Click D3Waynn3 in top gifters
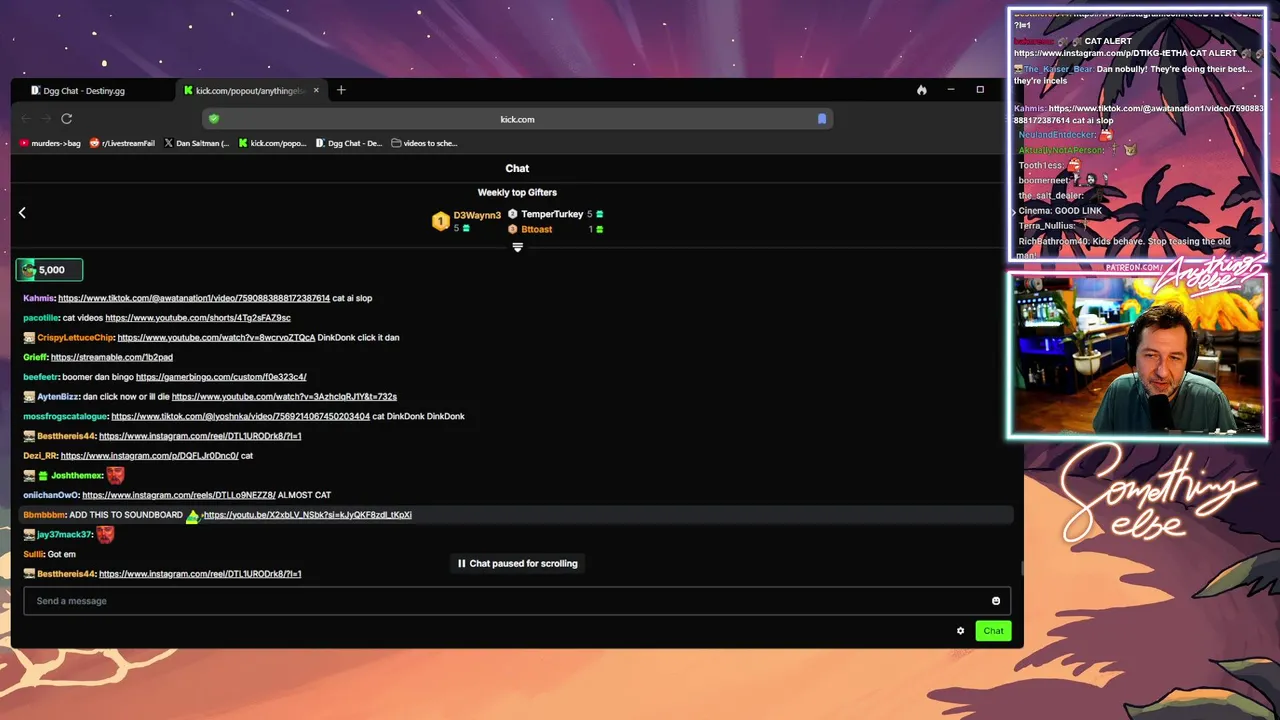Screen dimensions: 1280x720 pyautogui.click(x=477, y=215)
